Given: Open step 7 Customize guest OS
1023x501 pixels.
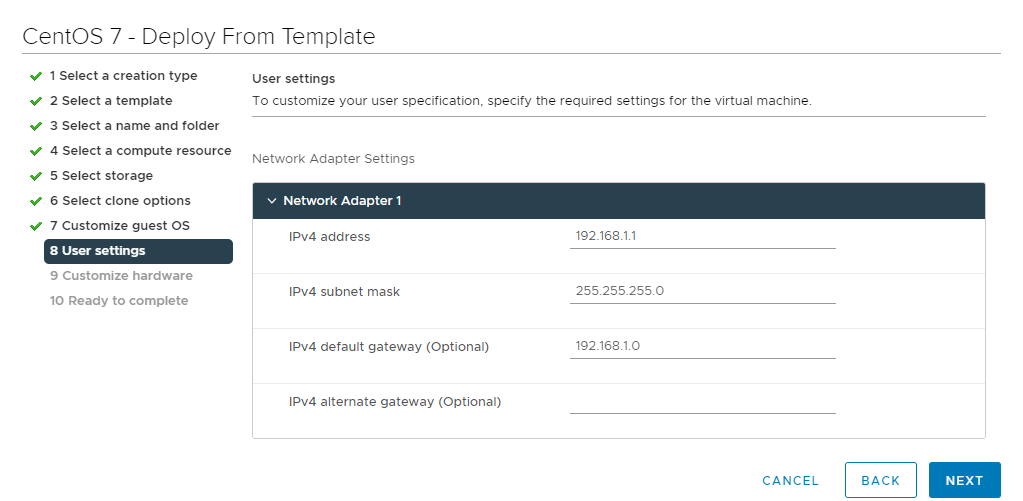Looking at the screenshot, I should point(119,226).
